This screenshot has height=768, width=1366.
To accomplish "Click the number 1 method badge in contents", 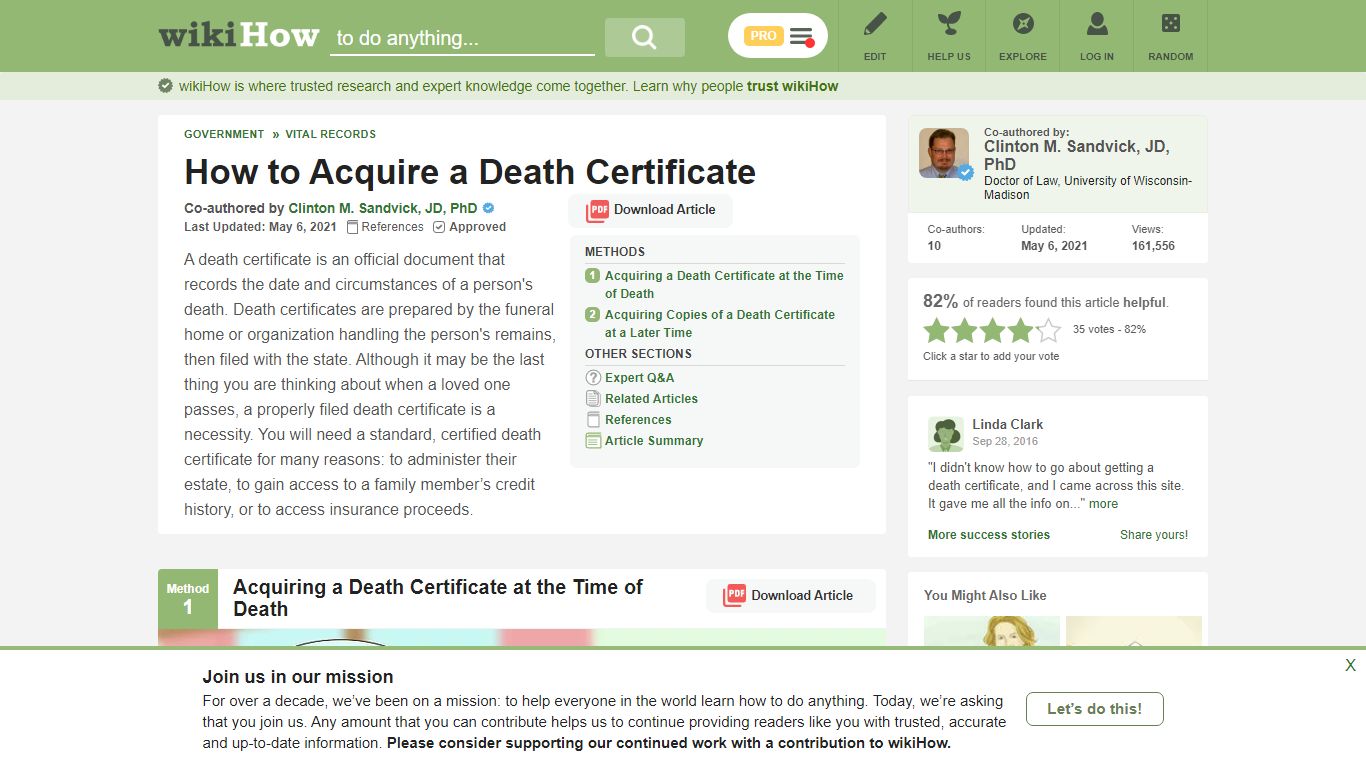I will pyautogui.click(x=592, y=276).
